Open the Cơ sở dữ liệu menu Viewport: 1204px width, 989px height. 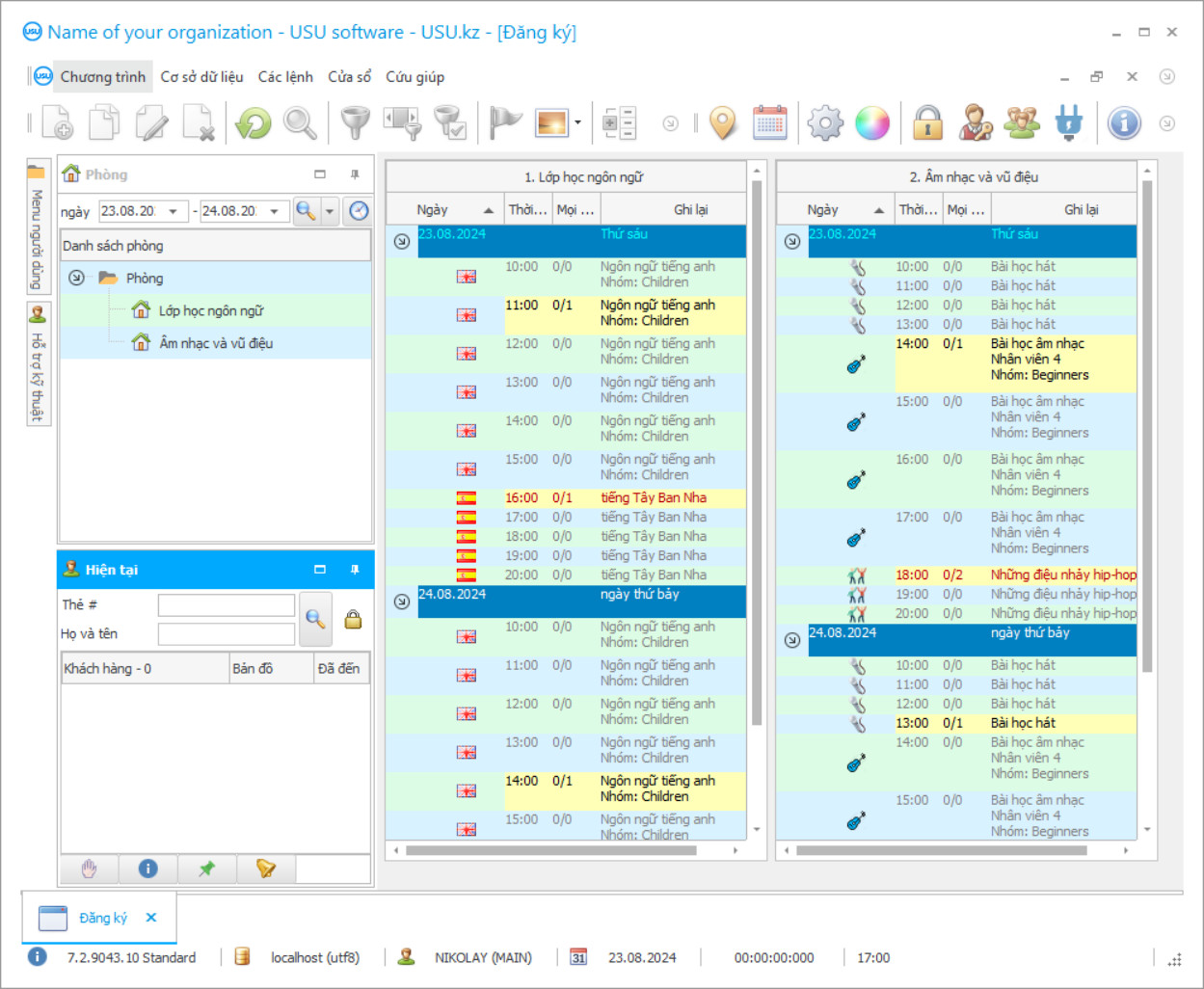(x=201, y=77)
